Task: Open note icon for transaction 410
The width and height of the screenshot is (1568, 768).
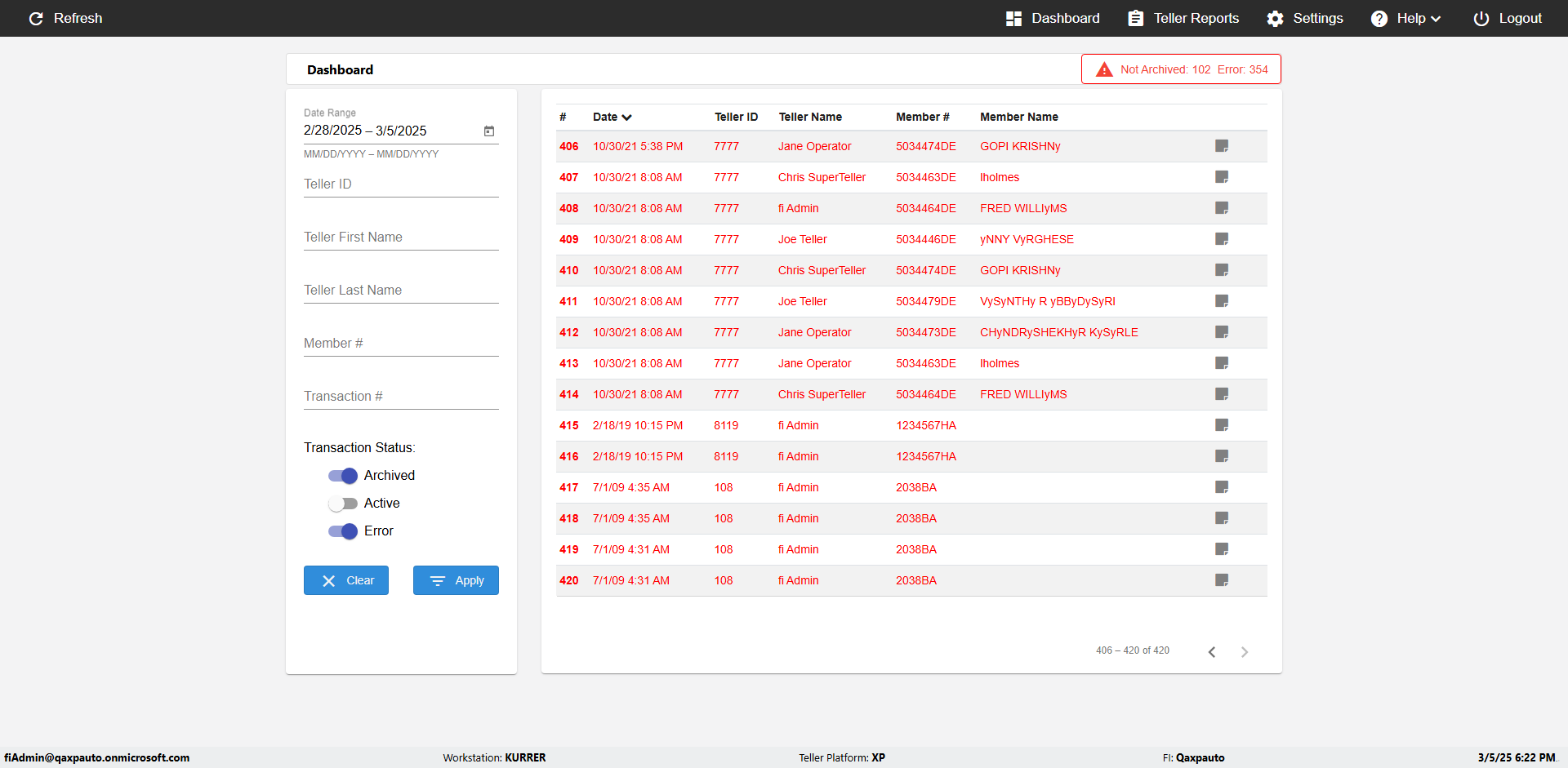Action: click(1222, 270)
